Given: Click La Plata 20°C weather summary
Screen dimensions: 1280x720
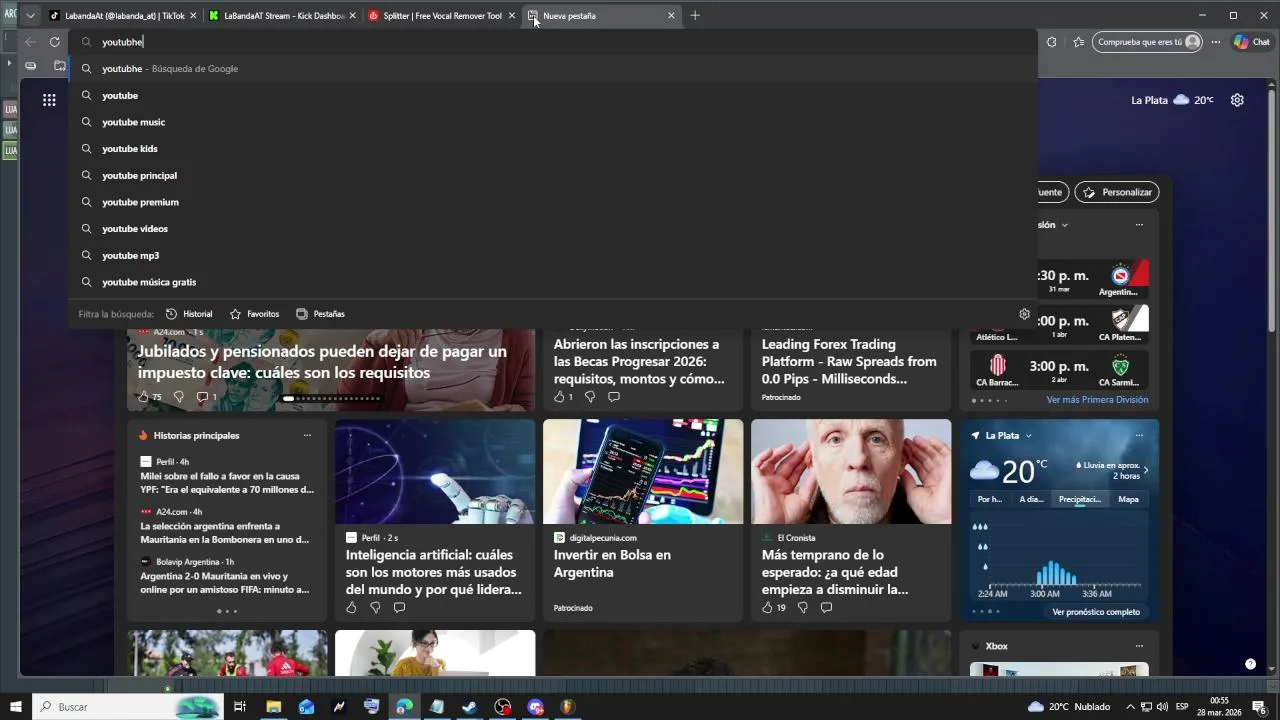Looking at the screenshot, I should pos(1172,100).
